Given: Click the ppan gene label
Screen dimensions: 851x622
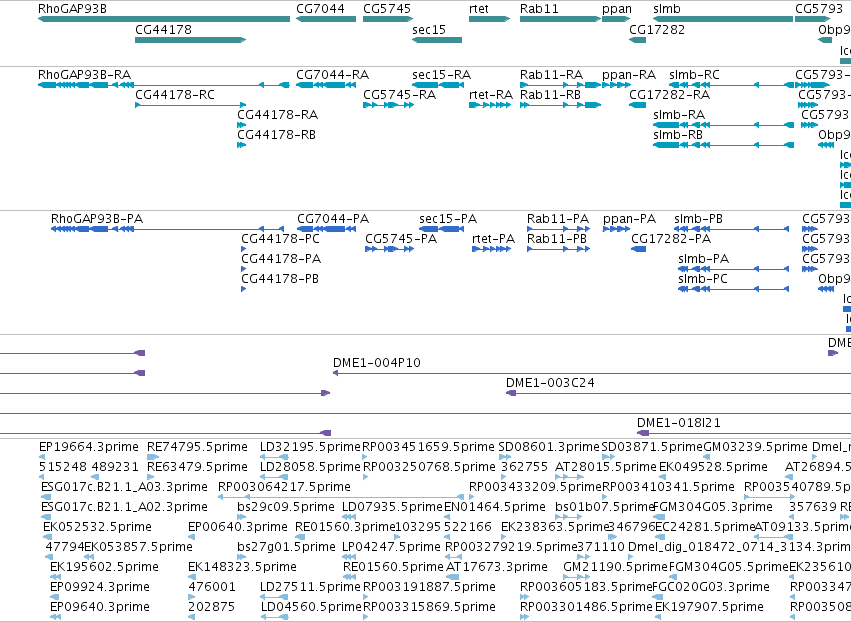Looking at the screenshot, I should [x=617, y=9].
